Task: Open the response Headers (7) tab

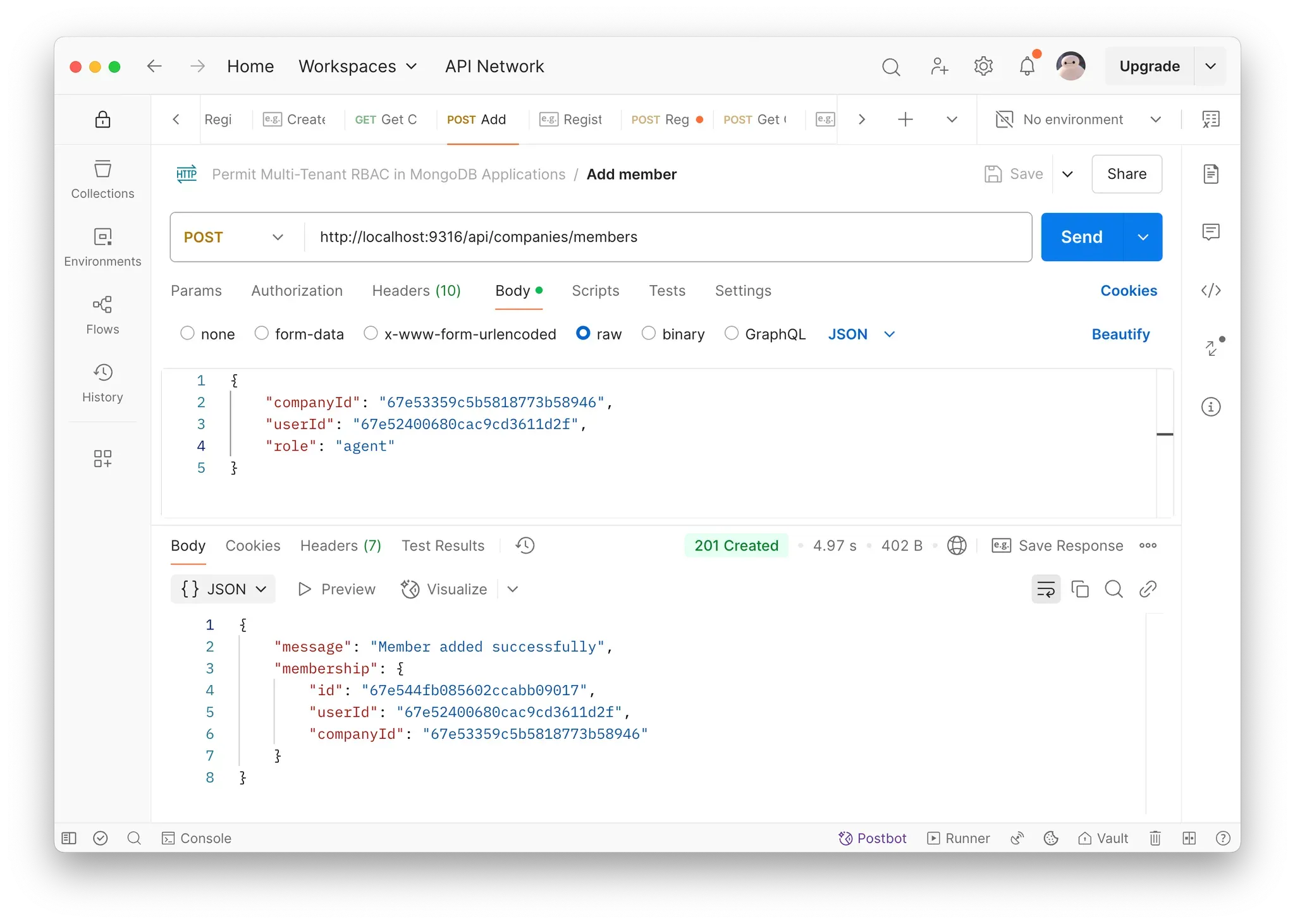Action: point(340,545)
